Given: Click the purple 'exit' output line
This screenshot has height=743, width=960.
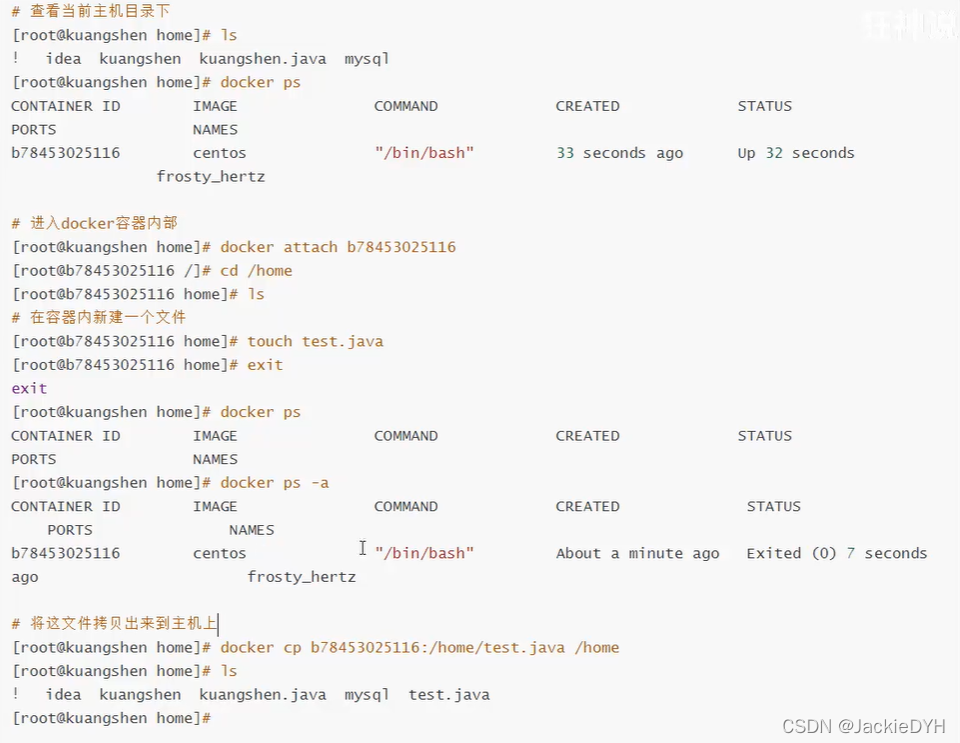Looking at the screenshot, I should click(x=29, y=389).
